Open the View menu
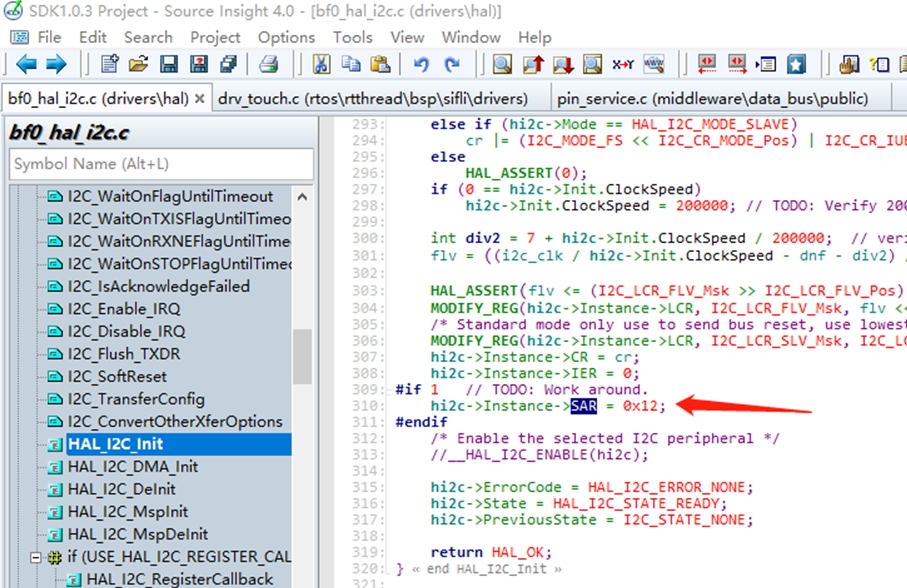The width and height of the screenshot is (907, 588). 407,37
